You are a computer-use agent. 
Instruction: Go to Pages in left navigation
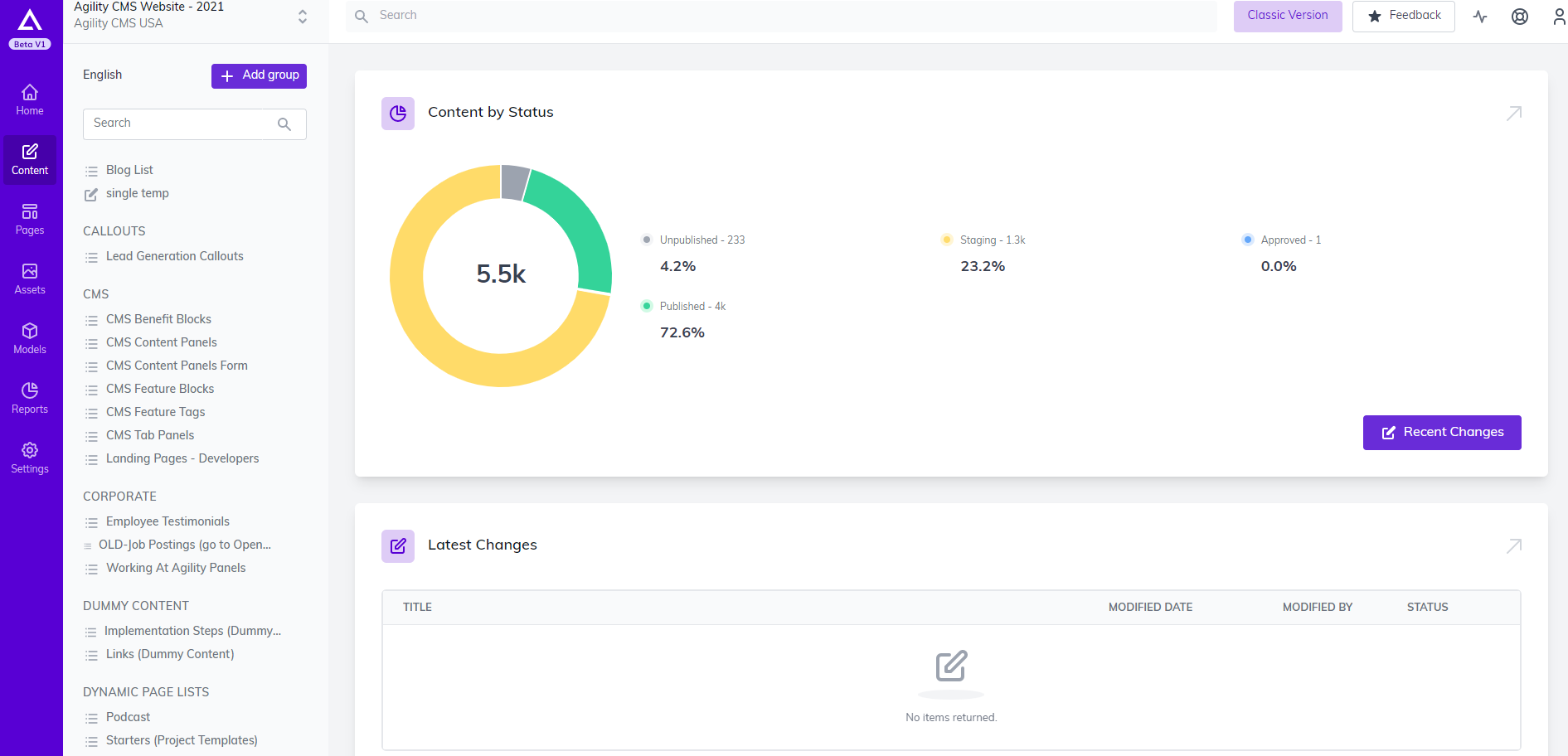30,219
